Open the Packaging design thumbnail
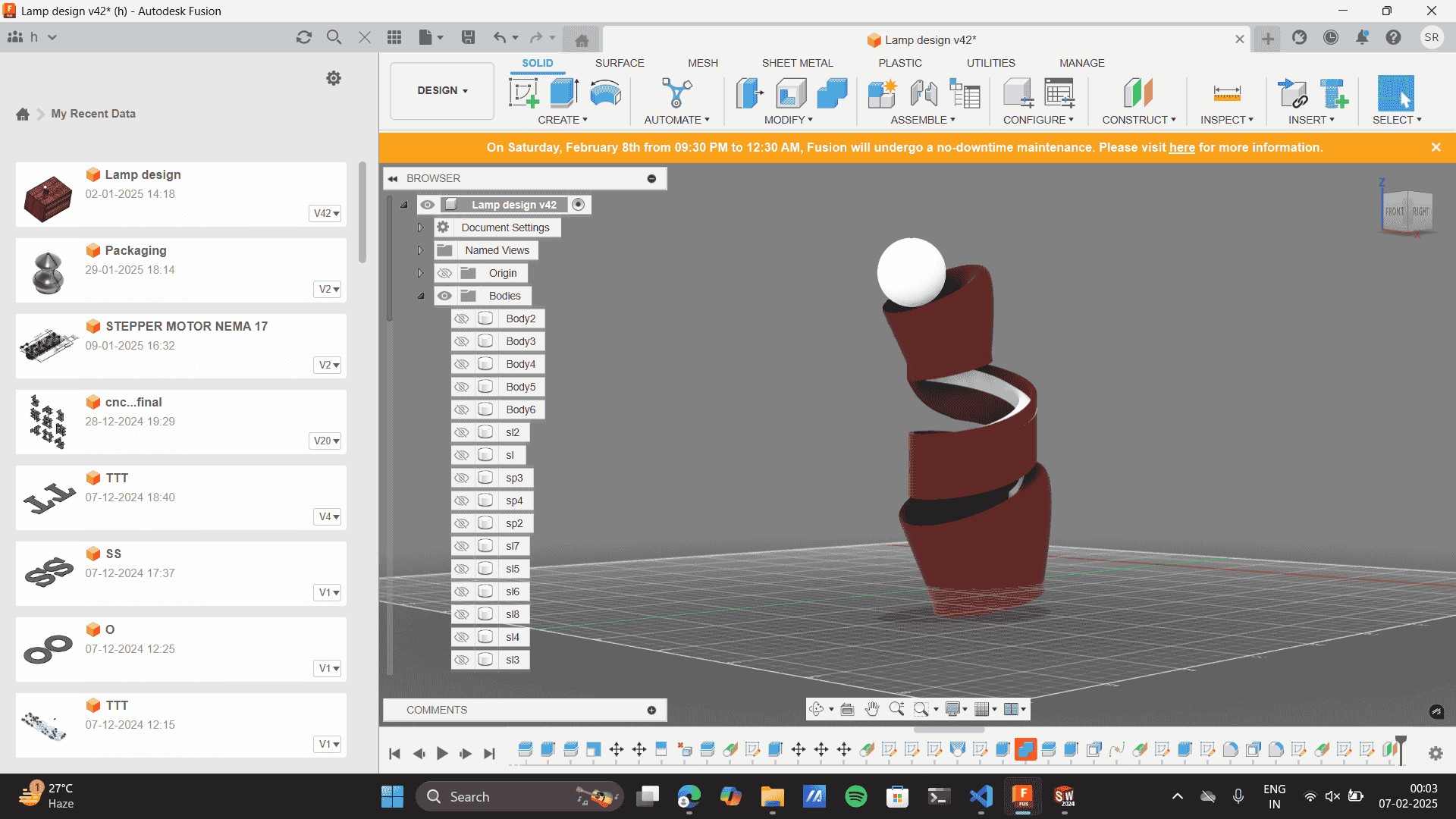This screenshot has height=819, width=1456. coord(49,271)
